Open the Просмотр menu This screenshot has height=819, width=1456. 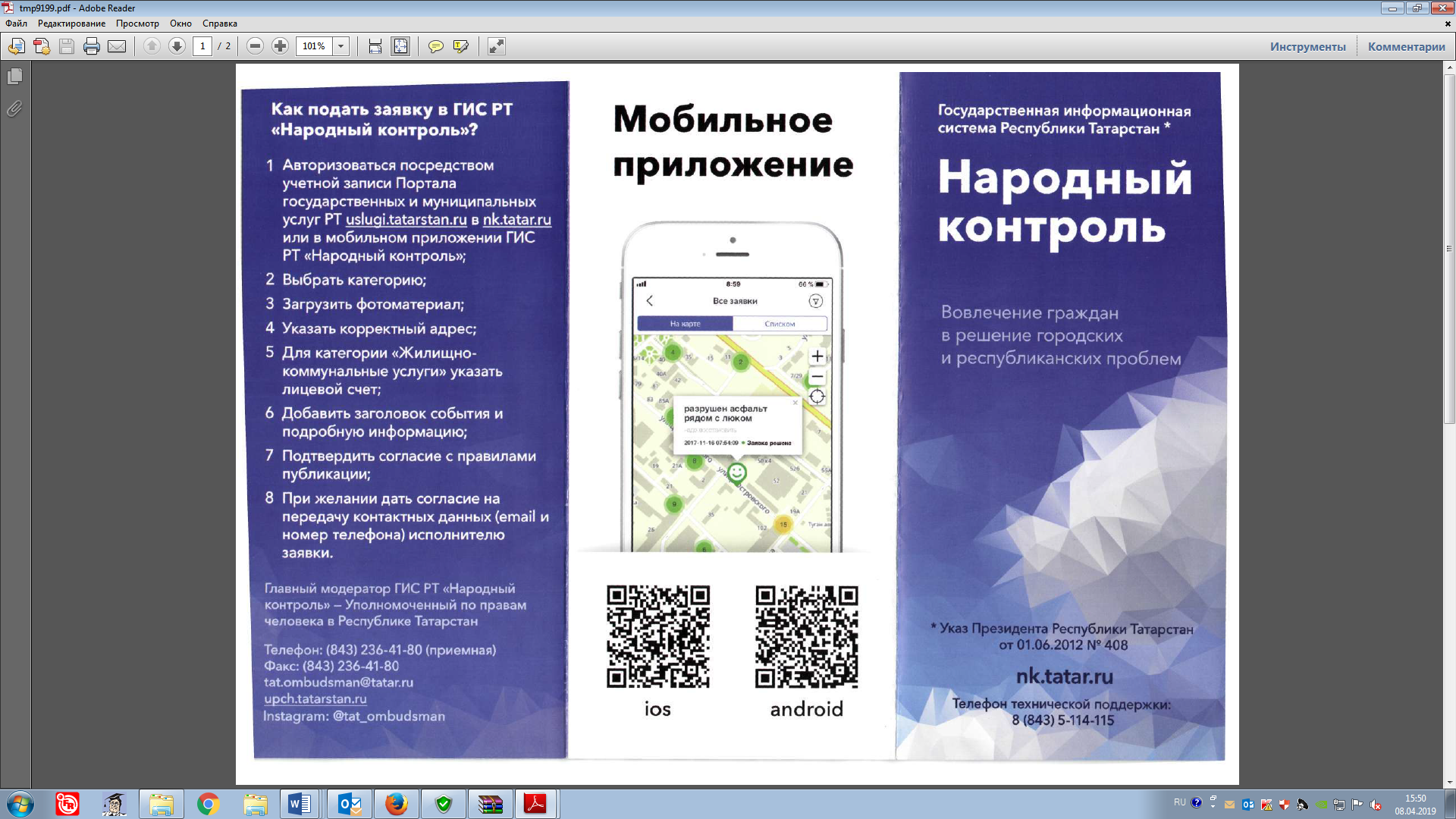point(137,24)
